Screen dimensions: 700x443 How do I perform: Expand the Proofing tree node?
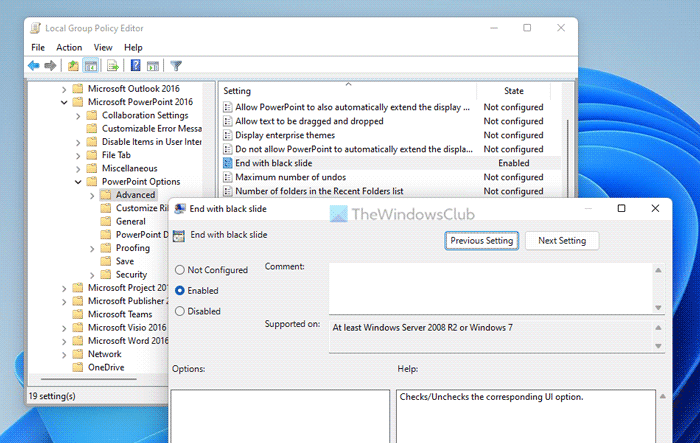(92, 248)
